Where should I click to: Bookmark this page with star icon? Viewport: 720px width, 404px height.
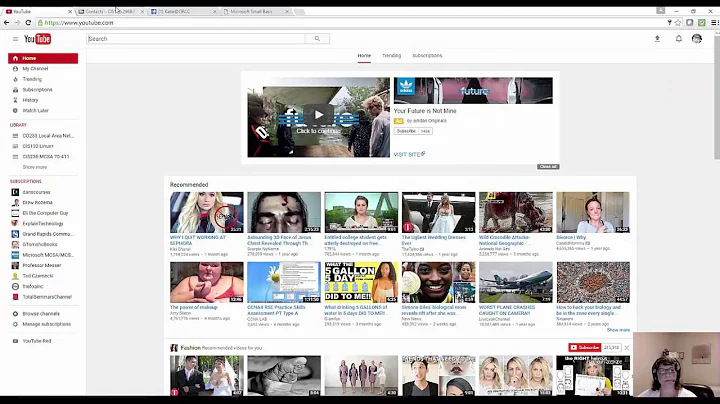[x=678, y=22]
